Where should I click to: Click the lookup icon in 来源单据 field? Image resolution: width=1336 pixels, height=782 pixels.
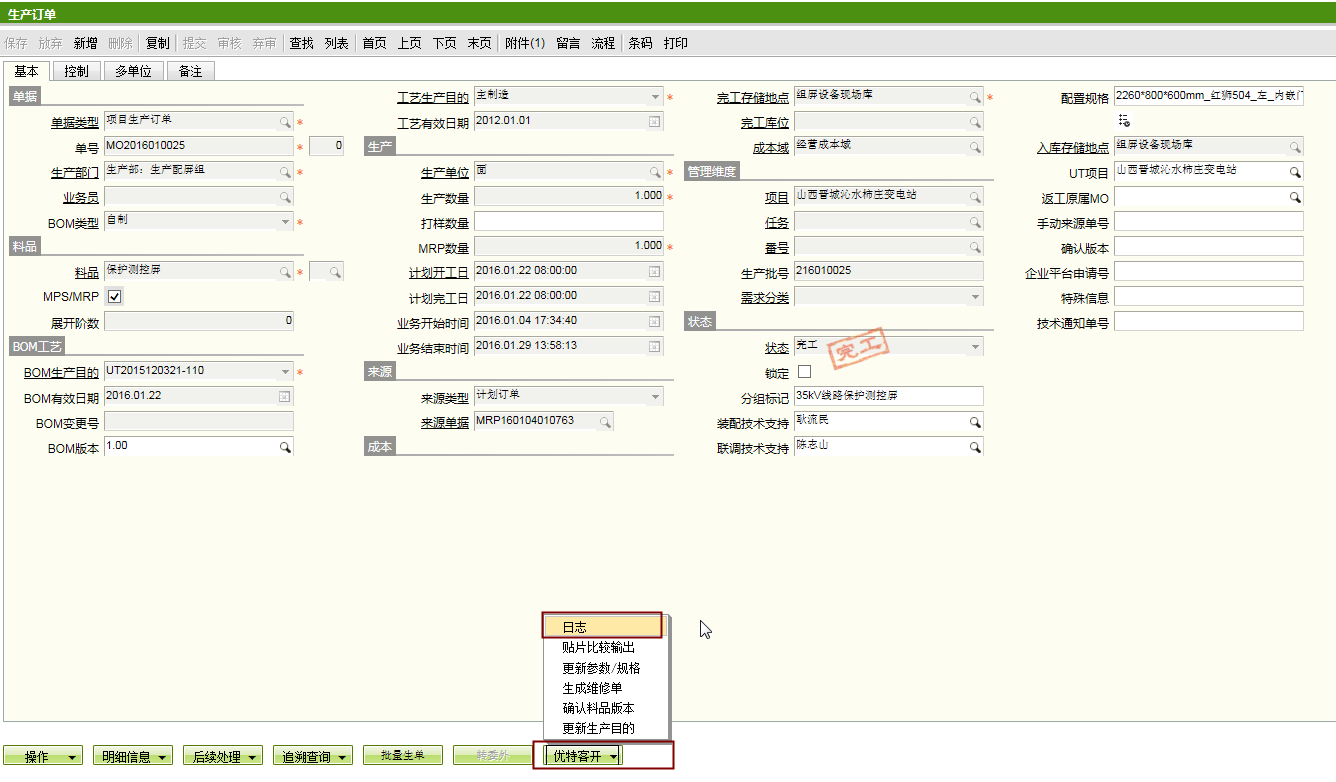coord(605,422)
